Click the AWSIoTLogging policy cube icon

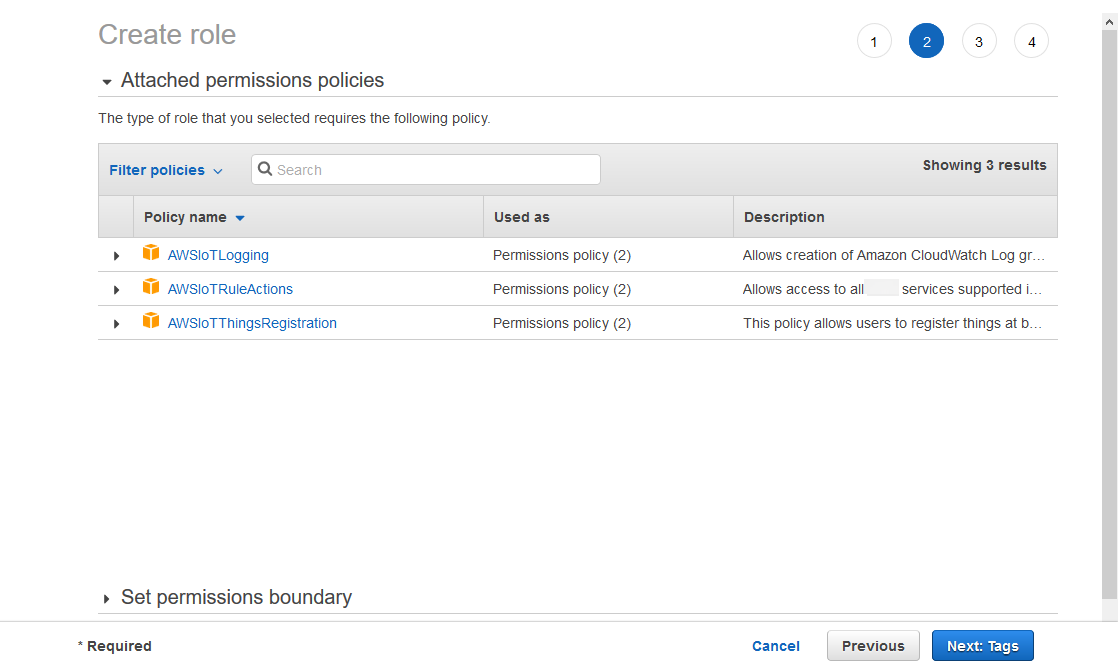pos(151,253)
